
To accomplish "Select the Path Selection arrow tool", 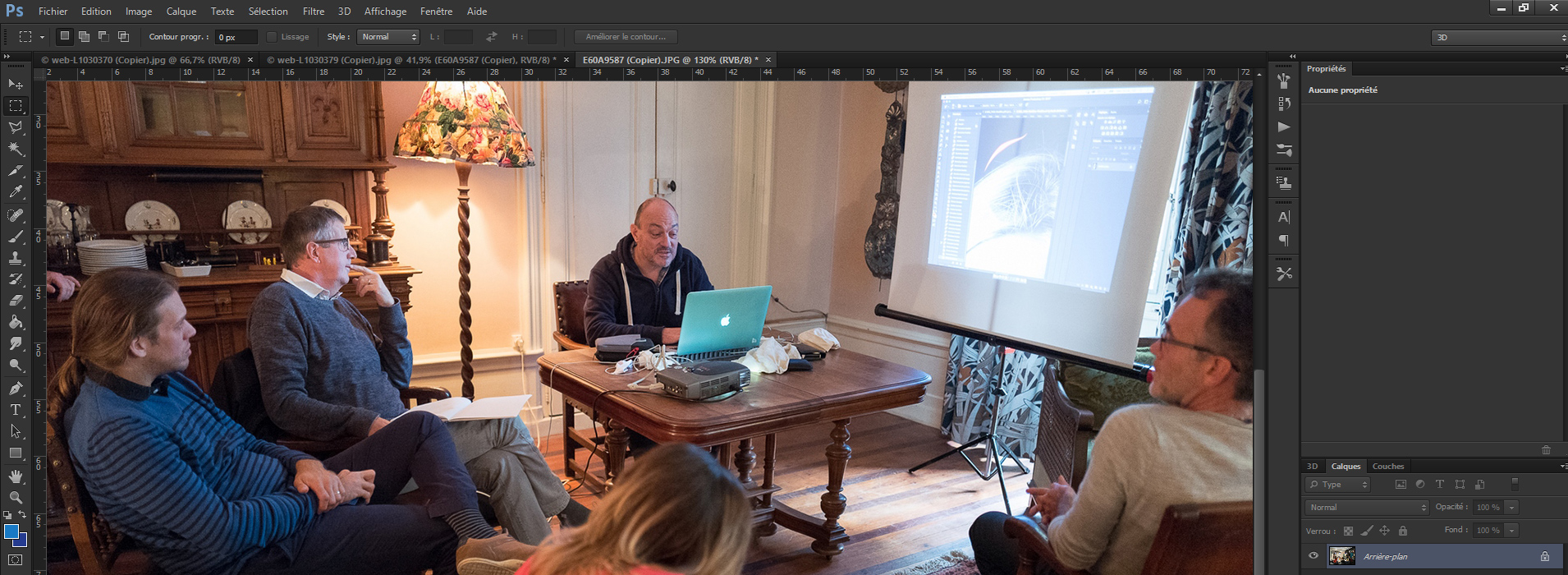I will [x=16, y=431].
